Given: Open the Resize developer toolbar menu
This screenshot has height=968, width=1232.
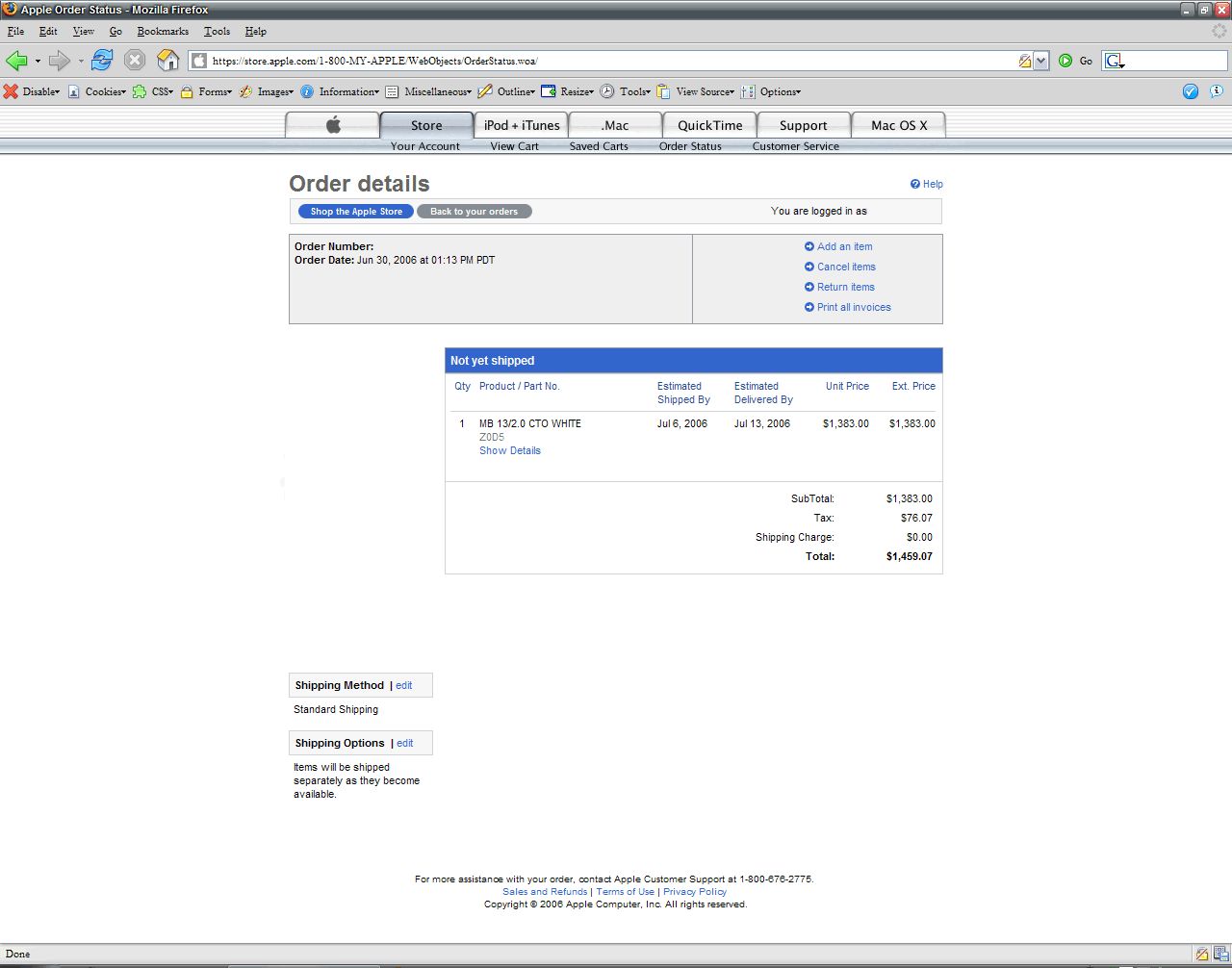Looking at the screenshot, I should click(x=567, y=91).
